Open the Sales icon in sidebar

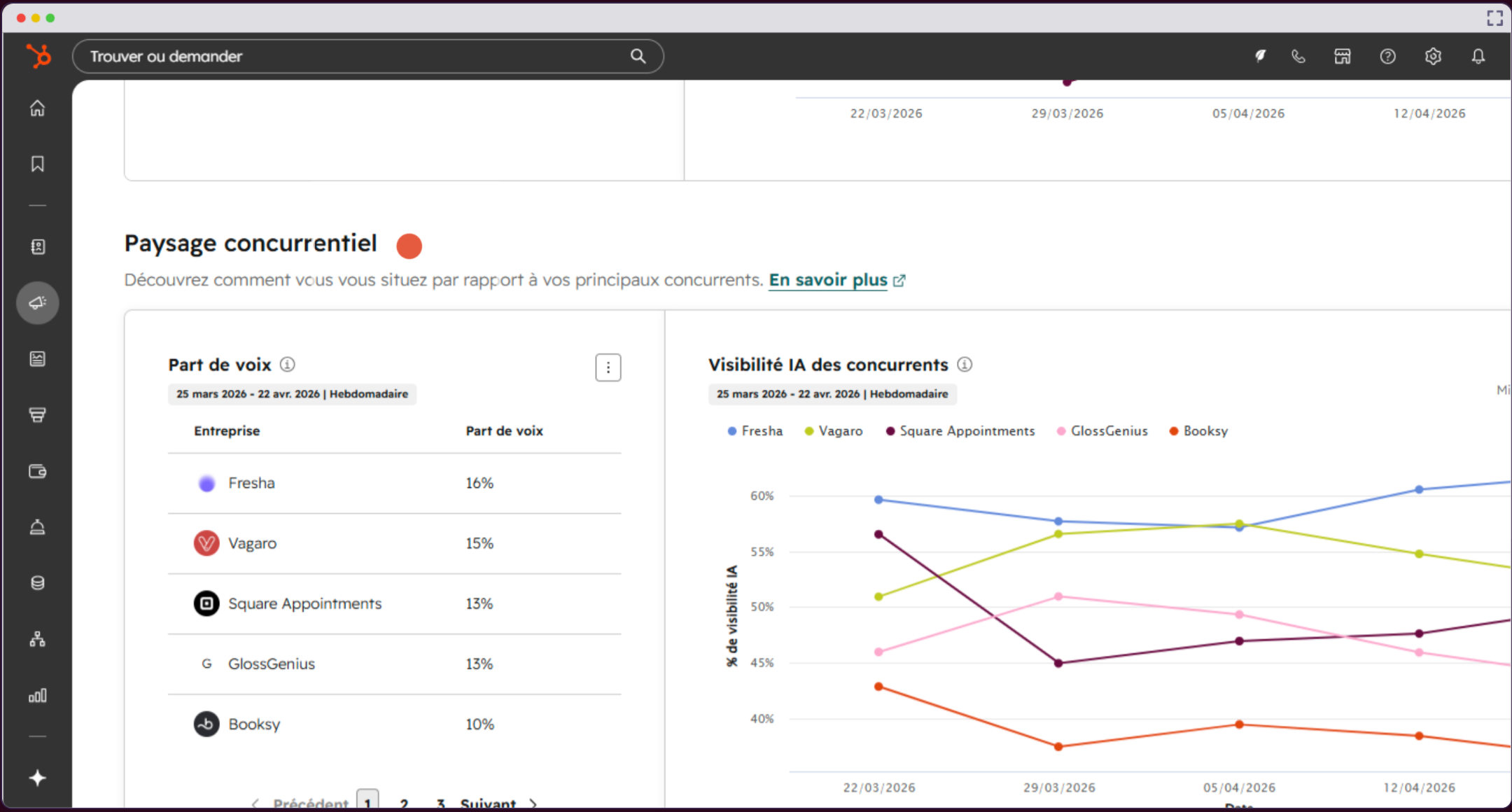click(x=38, y=415)
